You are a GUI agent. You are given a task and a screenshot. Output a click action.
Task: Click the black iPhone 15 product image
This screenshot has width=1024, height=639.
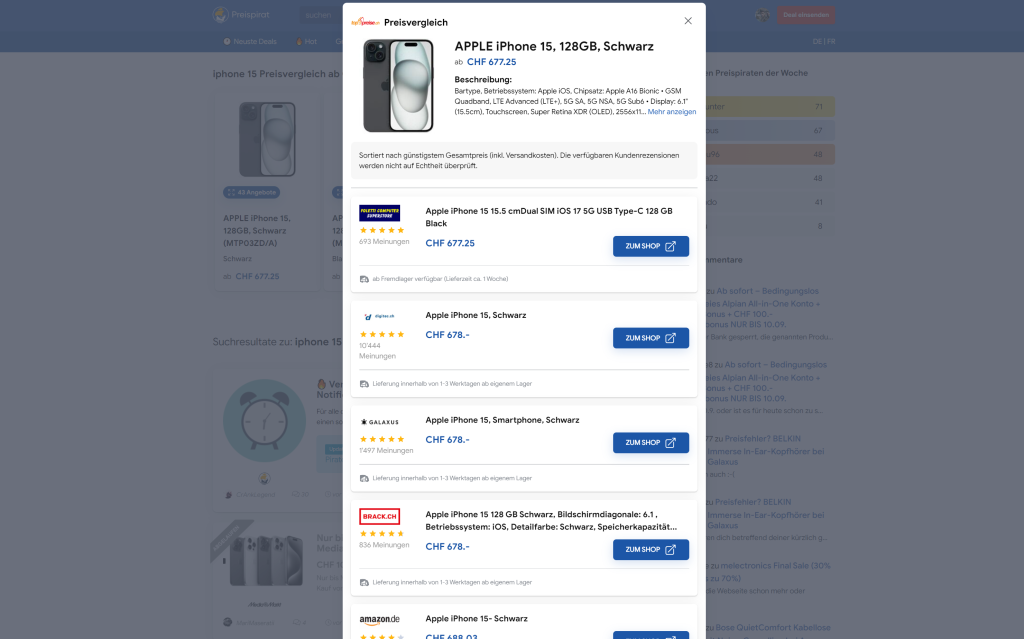click(x=398, y=86)
